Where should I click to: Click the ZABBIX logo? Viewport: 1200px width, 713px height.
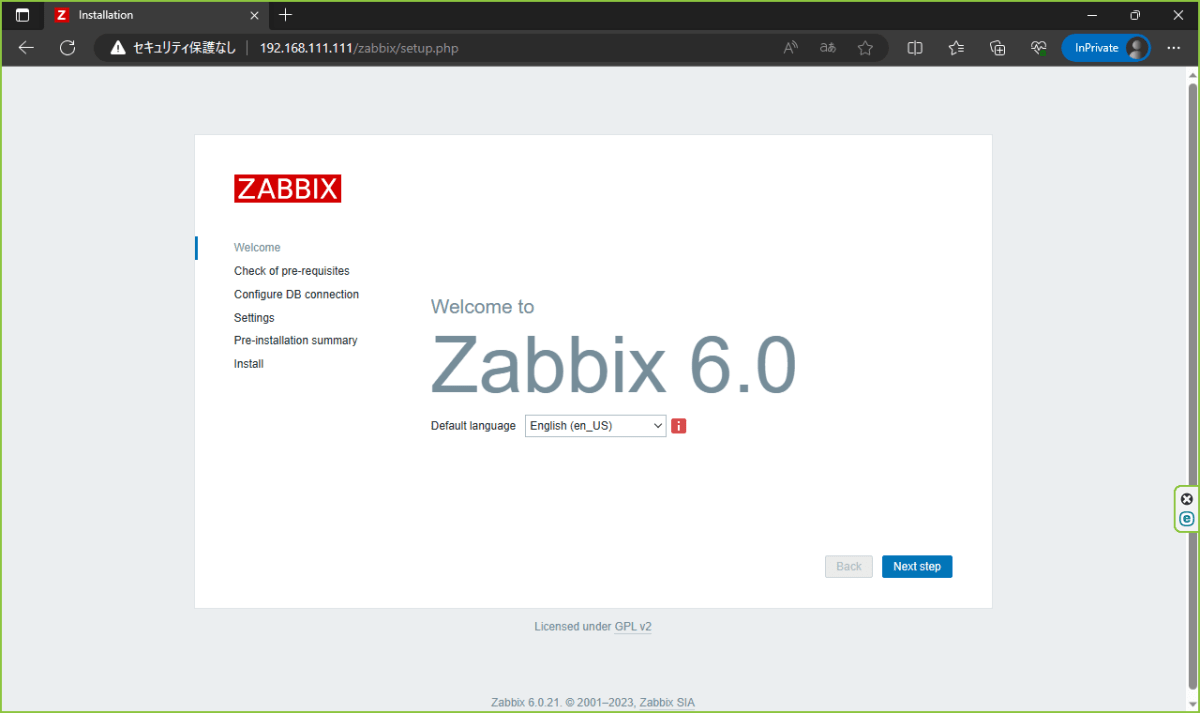click(287, 188)
